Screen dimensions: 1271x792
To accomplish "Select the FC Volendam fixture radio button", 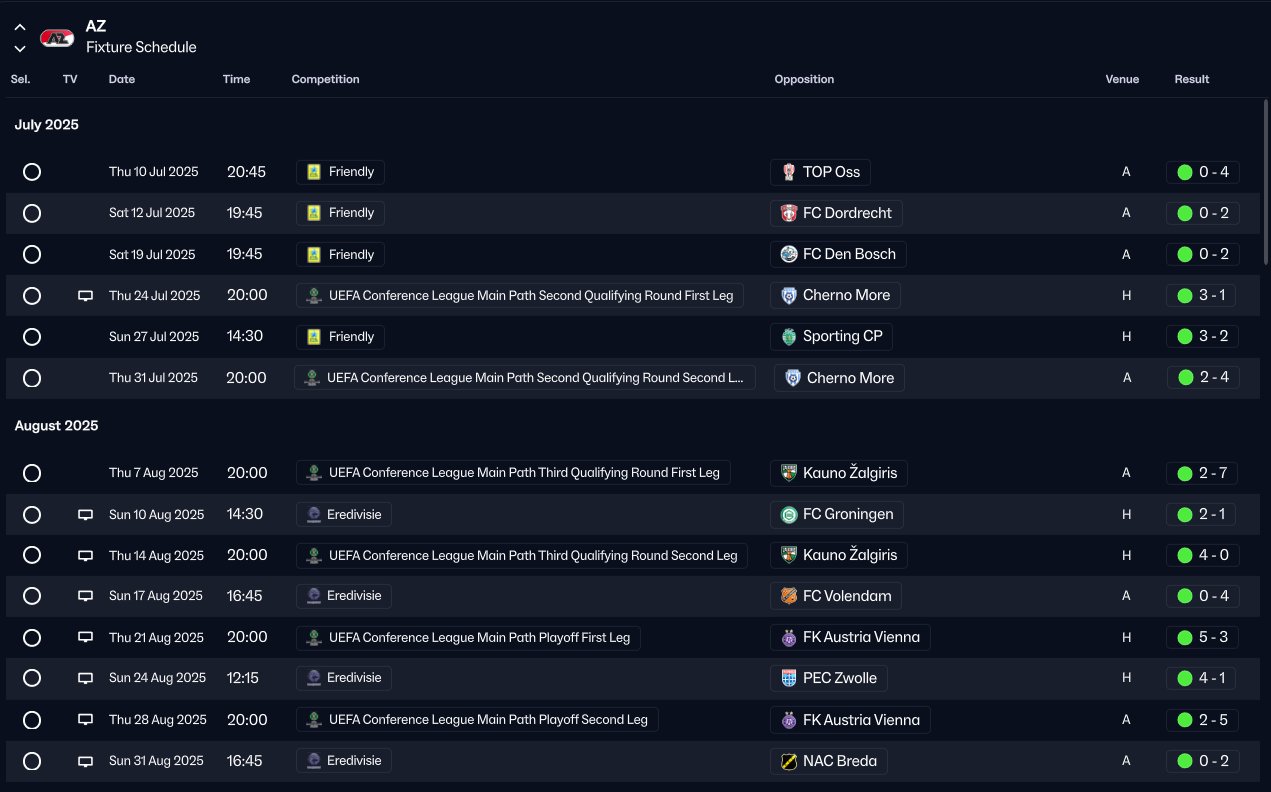I will tap(32, 596).
